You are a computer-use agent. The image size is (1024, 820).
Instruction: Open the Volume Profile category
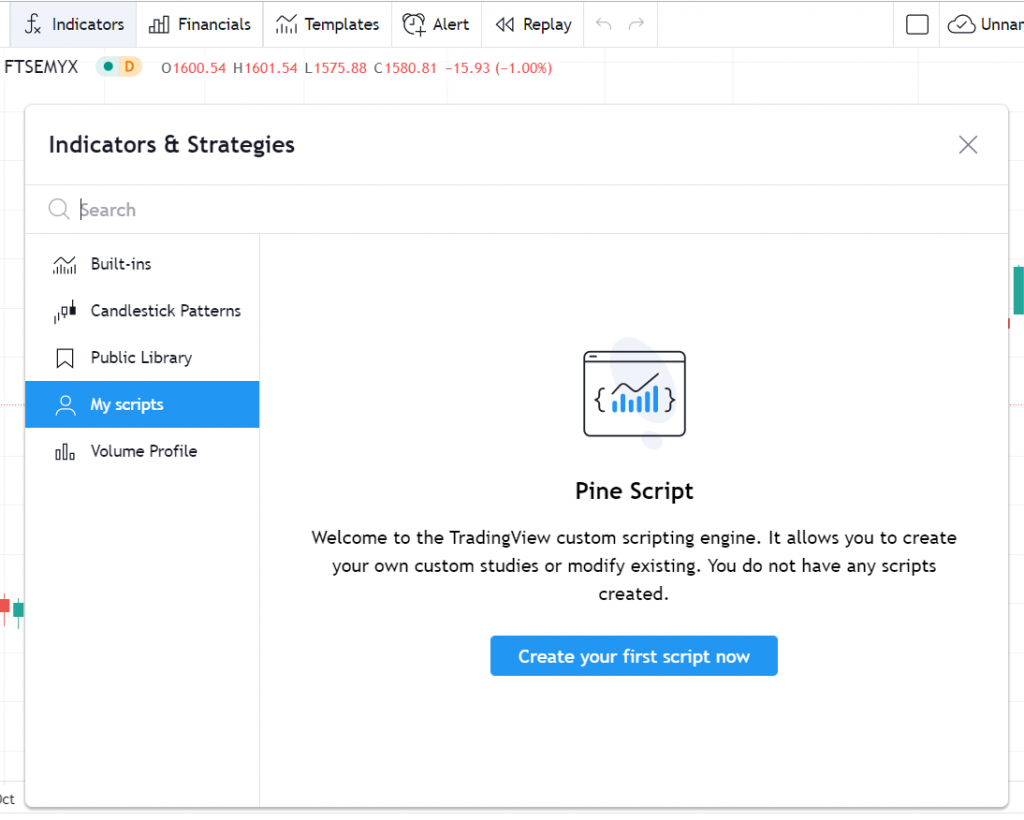click(x=143, y=451)
